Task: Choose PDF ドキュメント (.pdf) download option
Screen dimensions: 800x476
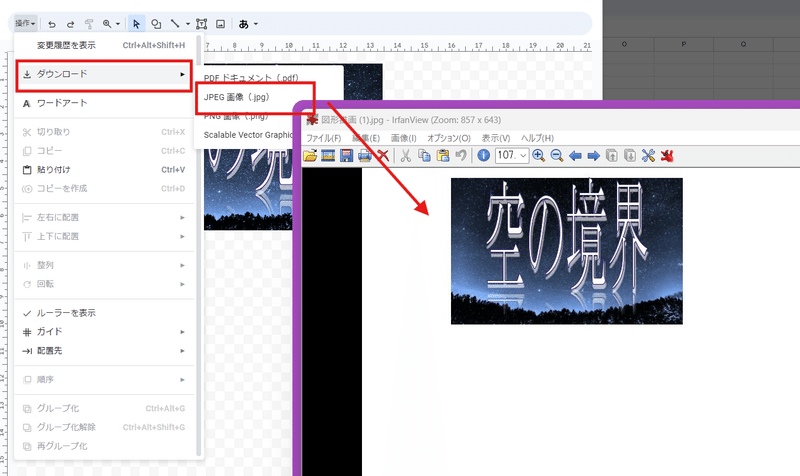Action: pyautogui.click(x=251, y=78)
